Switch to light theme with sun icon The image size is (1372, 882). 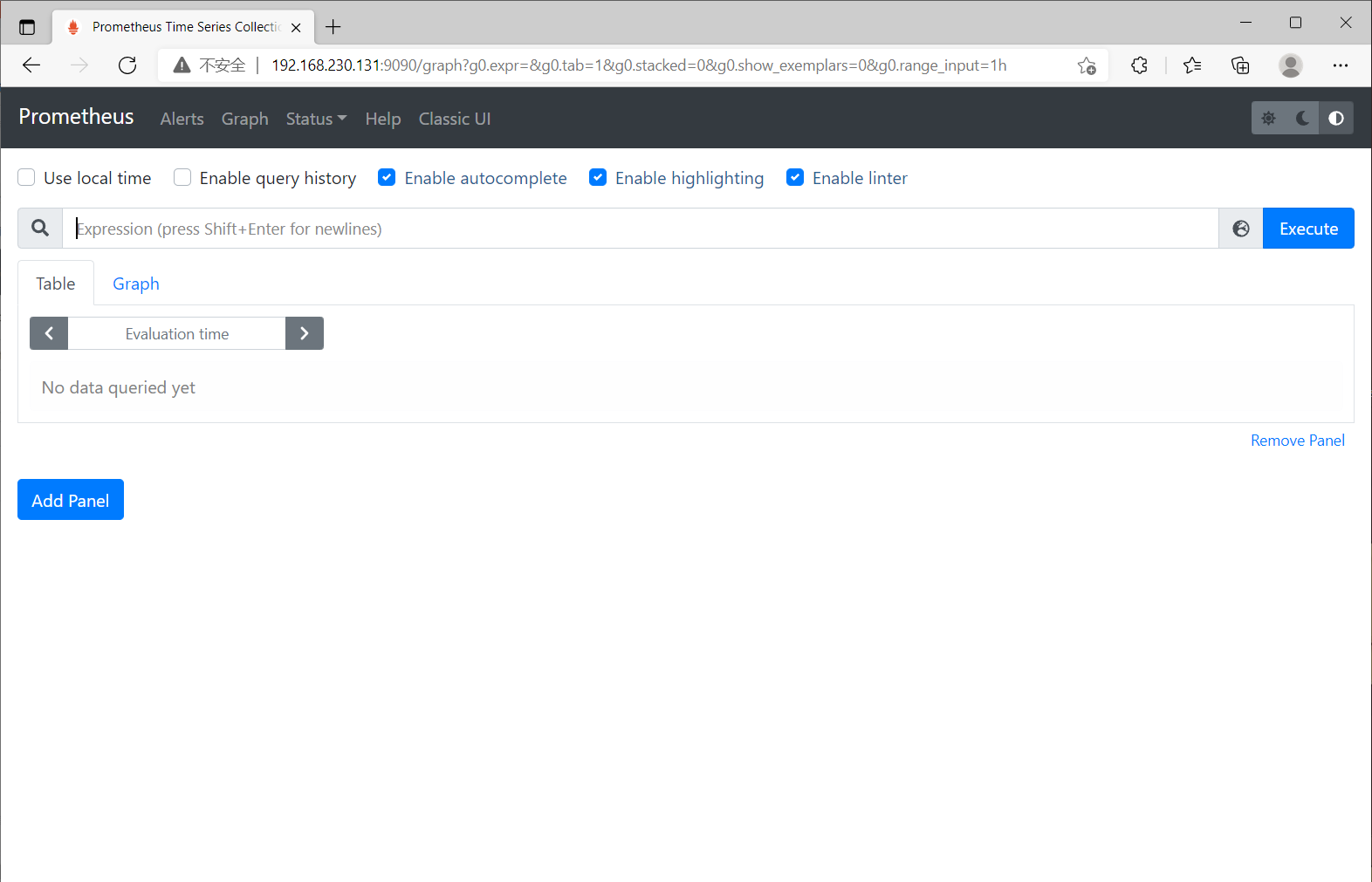click(1269, 119)
